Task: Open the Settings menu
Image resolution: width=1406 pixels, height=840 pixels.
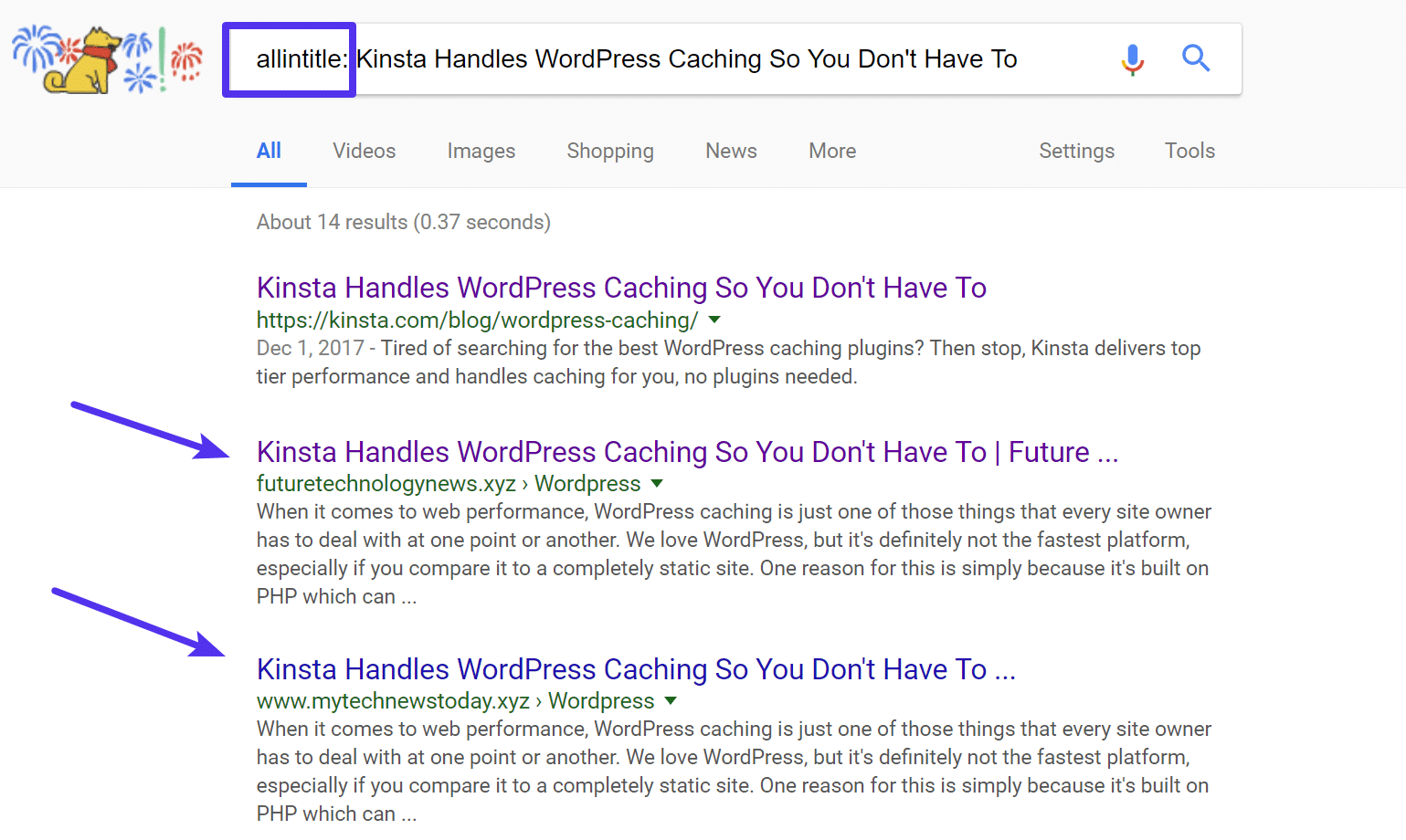Action: (x=1076, y=151)
